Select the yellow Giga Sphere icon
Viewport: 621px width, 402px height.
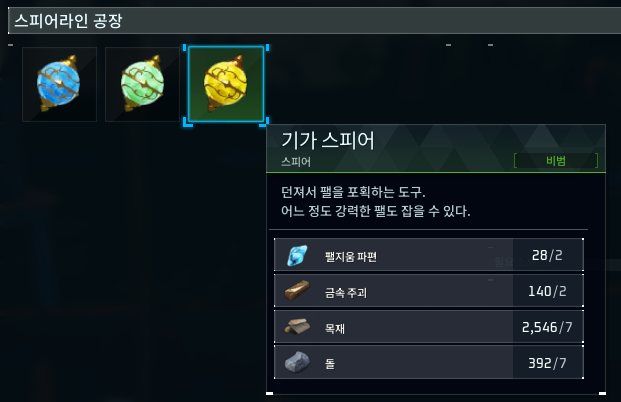pyautogui.click(x=226, y=84)
